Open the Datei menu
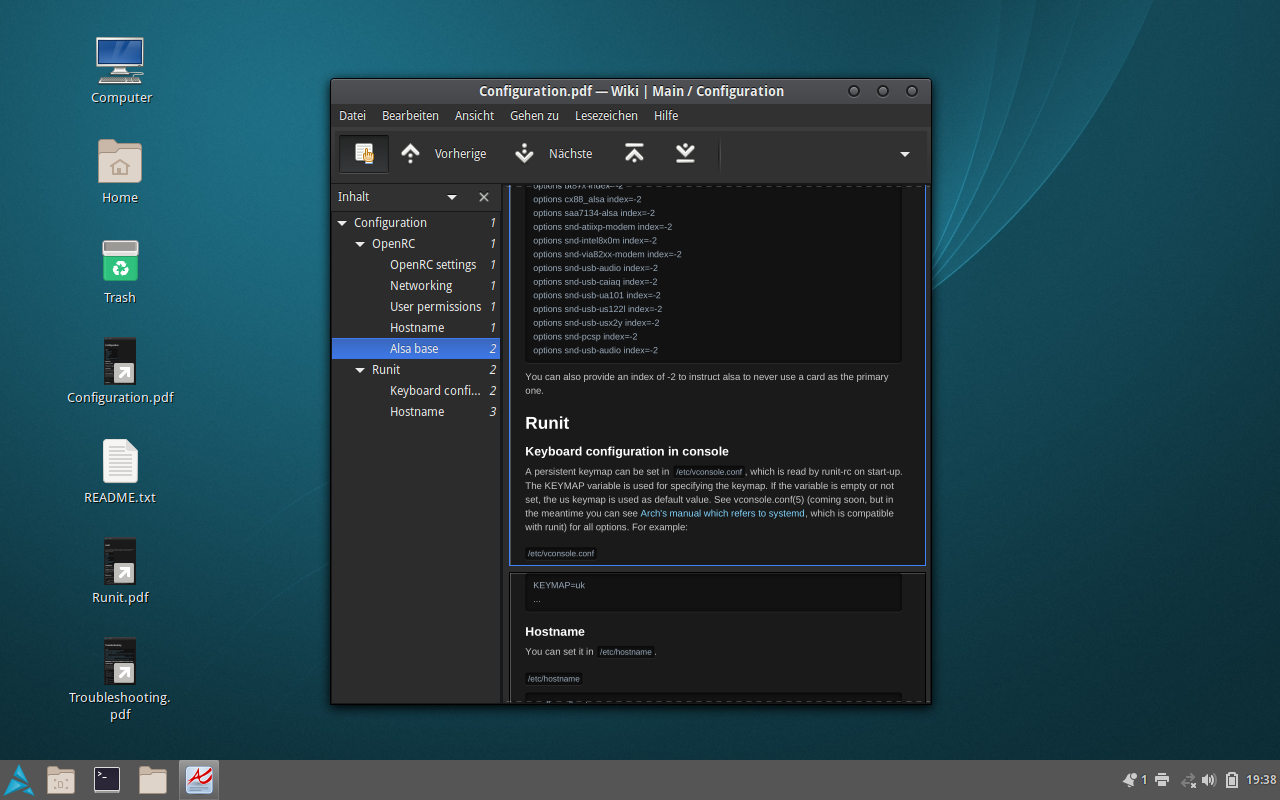The width and height of the screenshot is (1280, 800). tap(352, 116)
